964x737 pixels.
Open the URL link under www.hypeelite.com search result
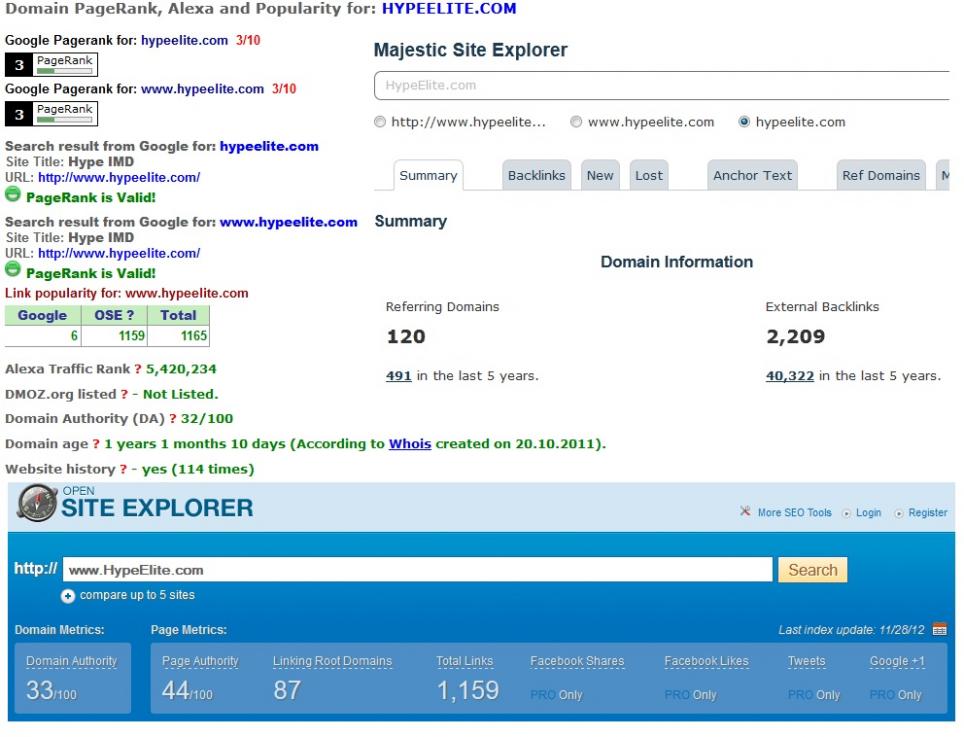(x=119, y=253)
